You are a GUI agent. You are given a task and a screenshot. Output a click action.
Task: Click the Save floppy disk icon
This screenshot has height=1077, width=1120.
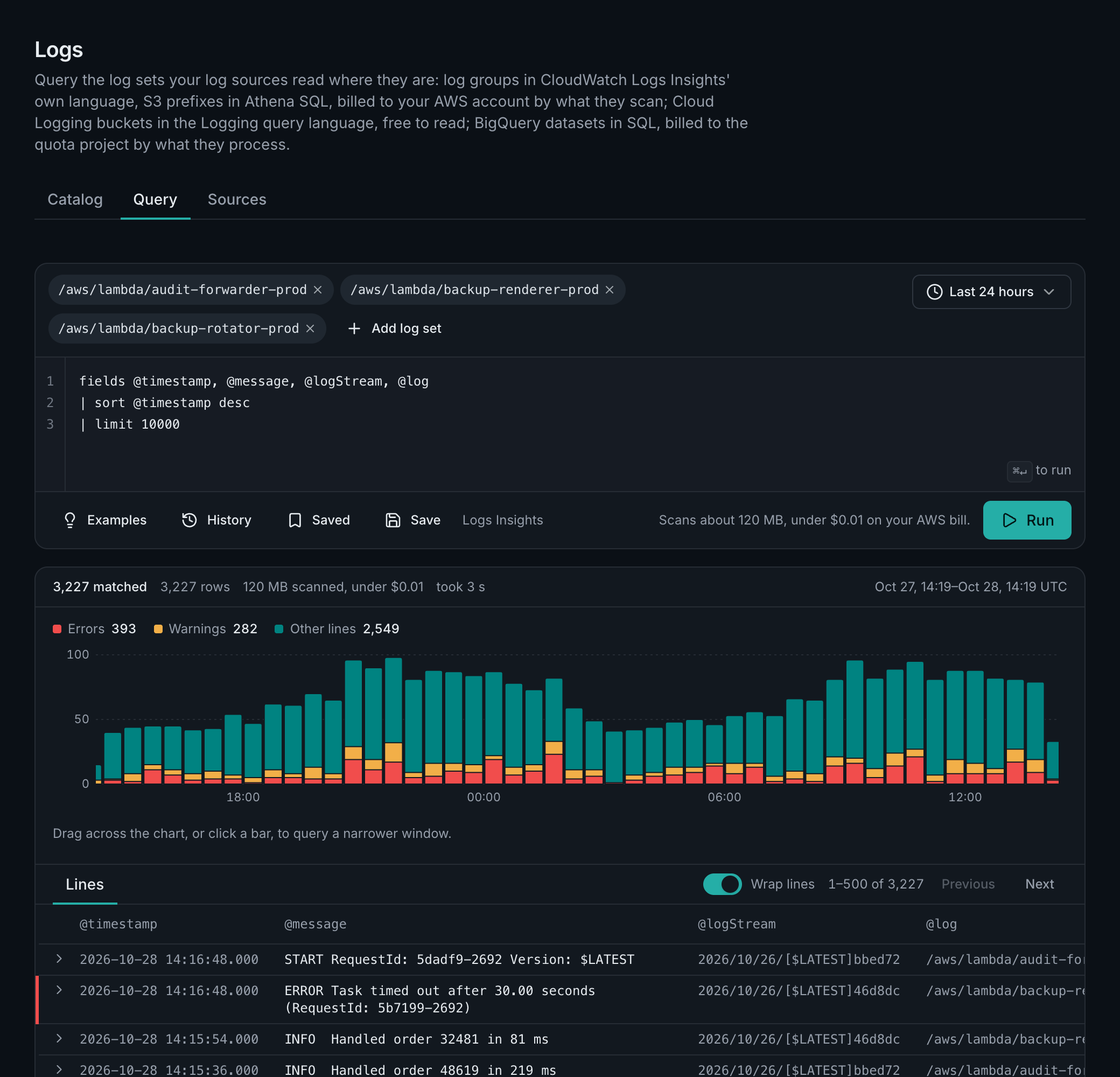tap(393, 520)
